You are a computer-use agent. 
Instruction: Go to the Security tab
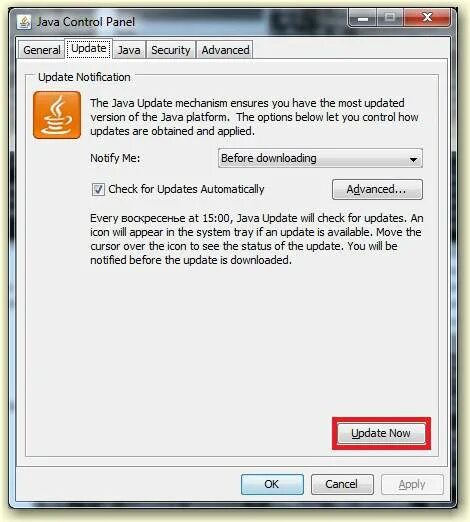click(171, 50)
